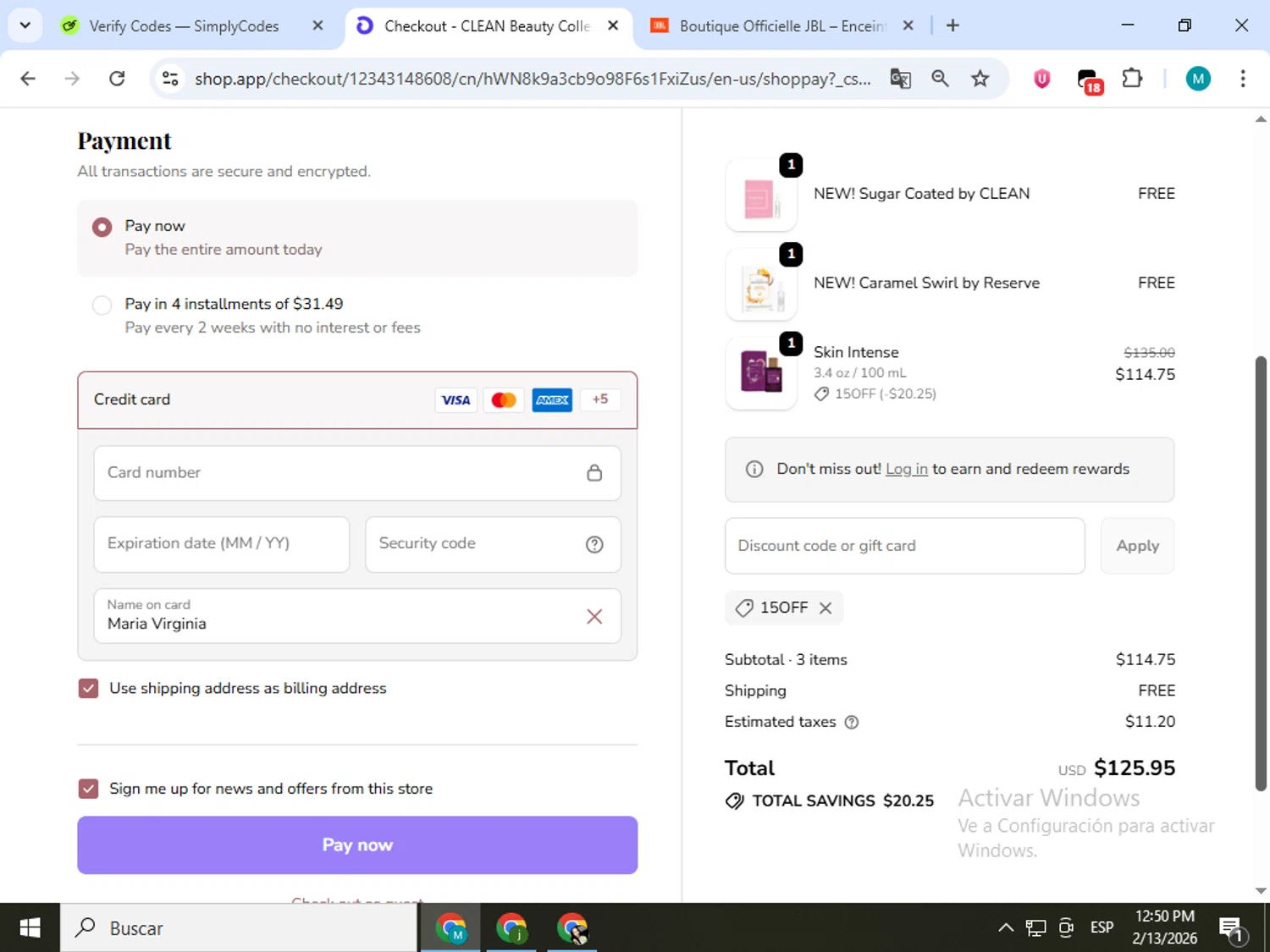This screenshot has height=952, width=1270.
Task: Click the Visa card logo
Action: pyautogui.click(x=456, y=399)
